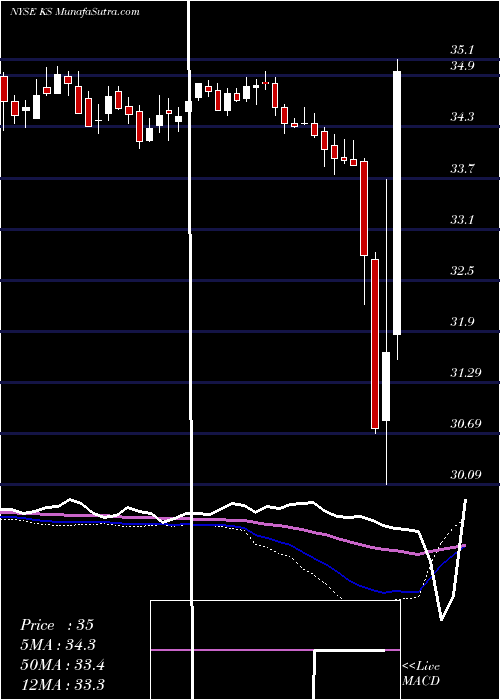
Task: Click the 35.1 price axis label
Action: 462,50
